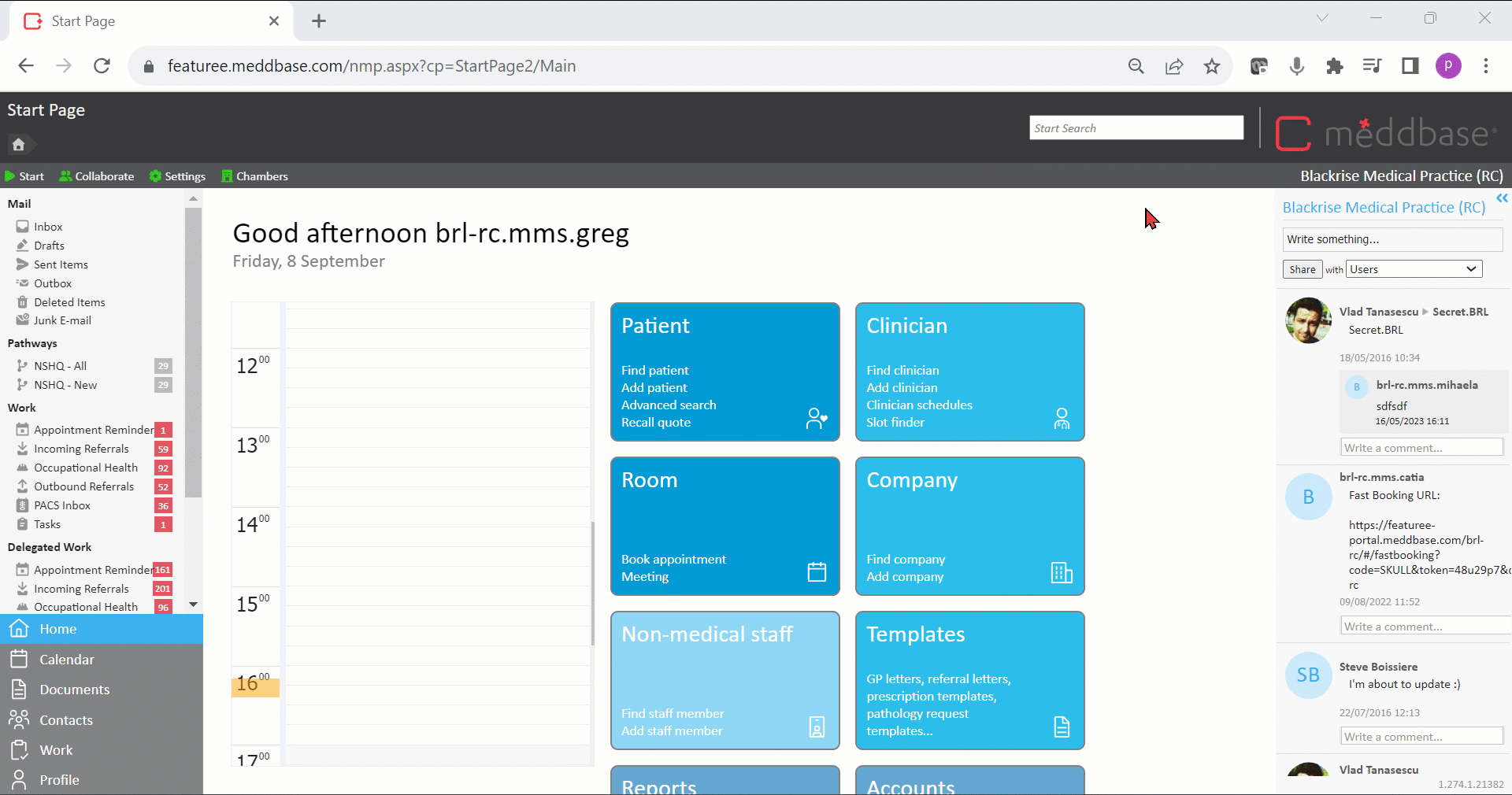1512x795 pixels.
Task: Open the Share with Users dropdown
Action: pyautogui.click(x=1414, y=269)
